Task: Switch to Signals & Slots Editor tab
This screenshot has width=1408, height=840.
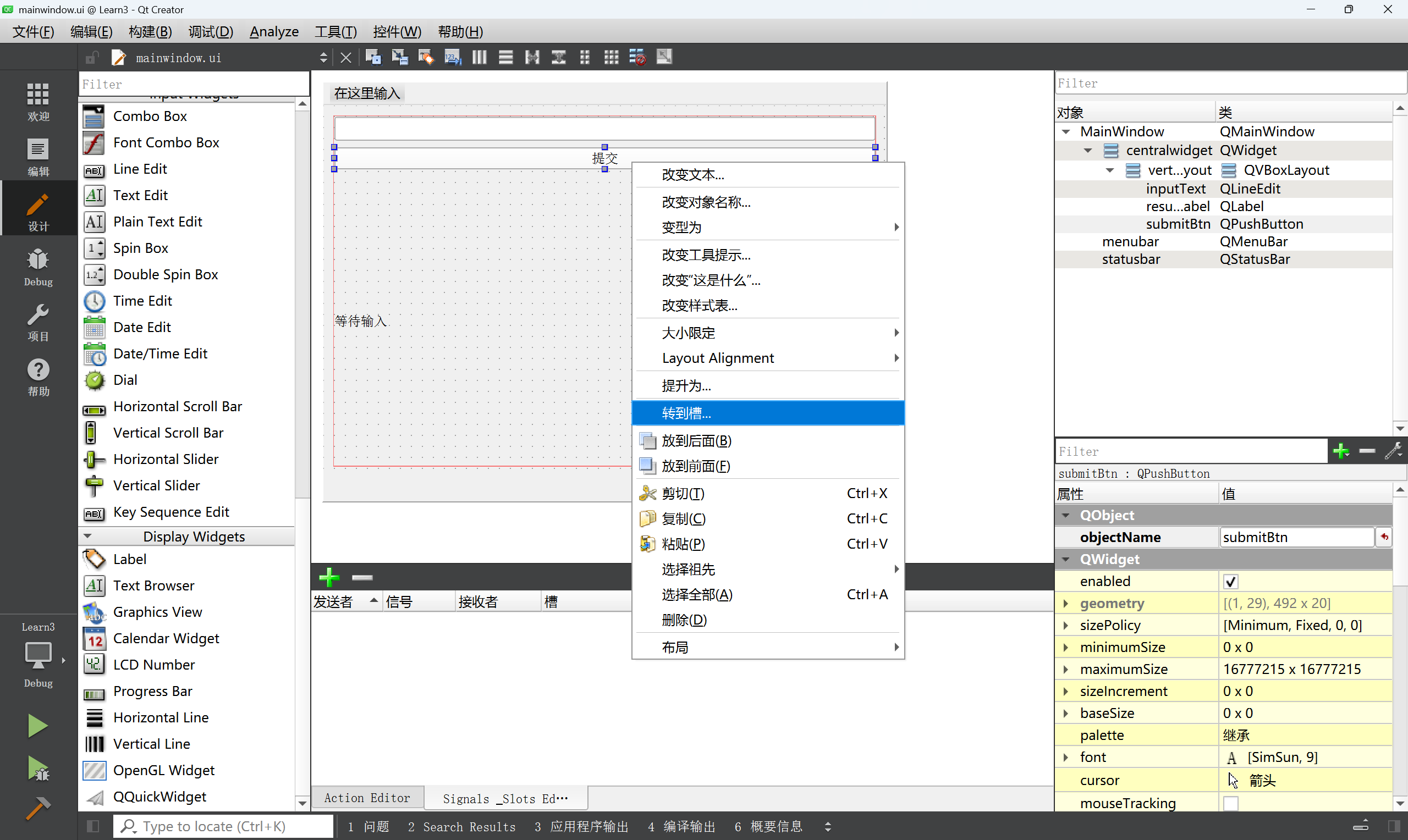Action: point(505,799)
